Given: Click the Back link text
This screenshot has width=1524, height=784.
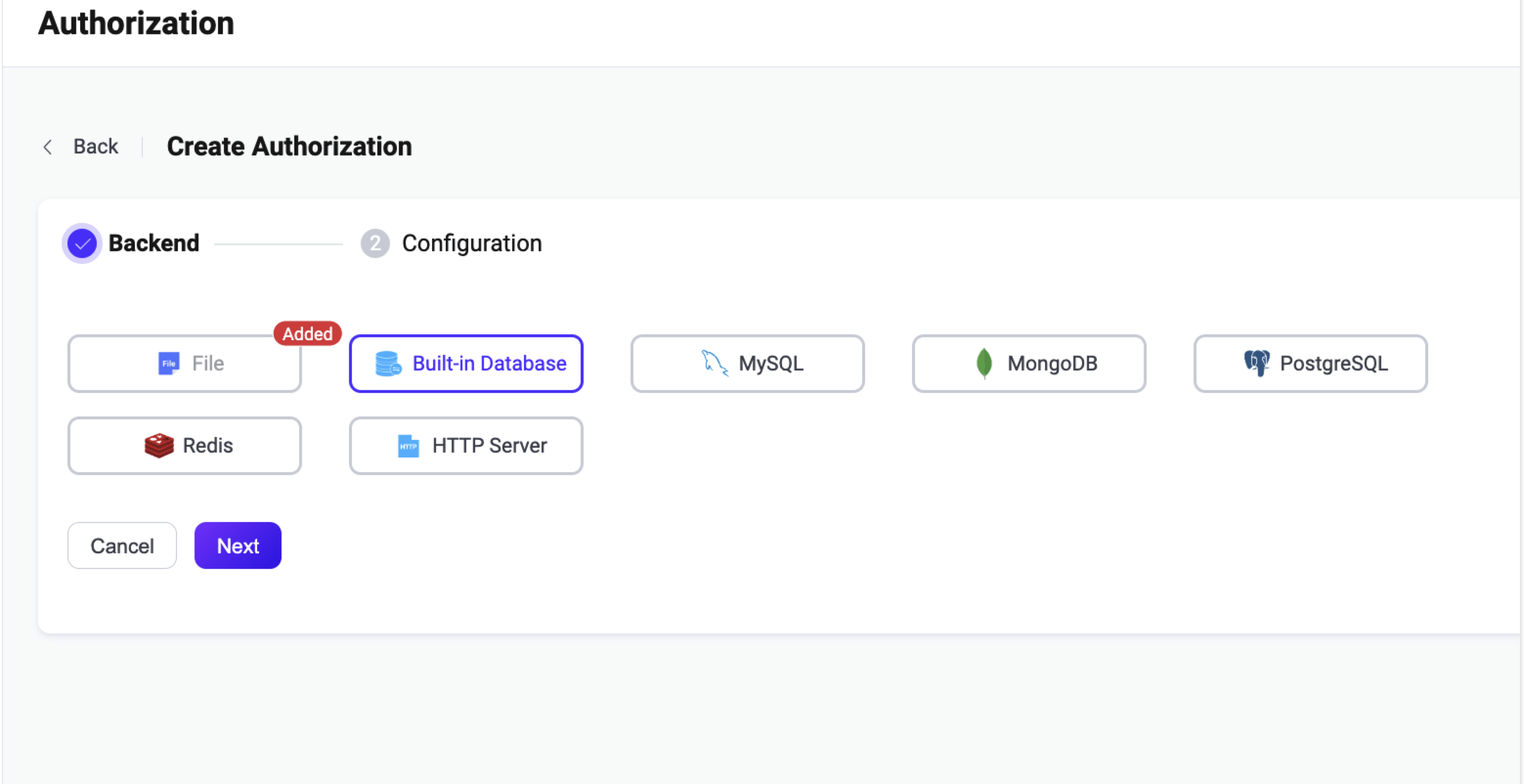Looking at the screenshot, I should coord(95,146).
